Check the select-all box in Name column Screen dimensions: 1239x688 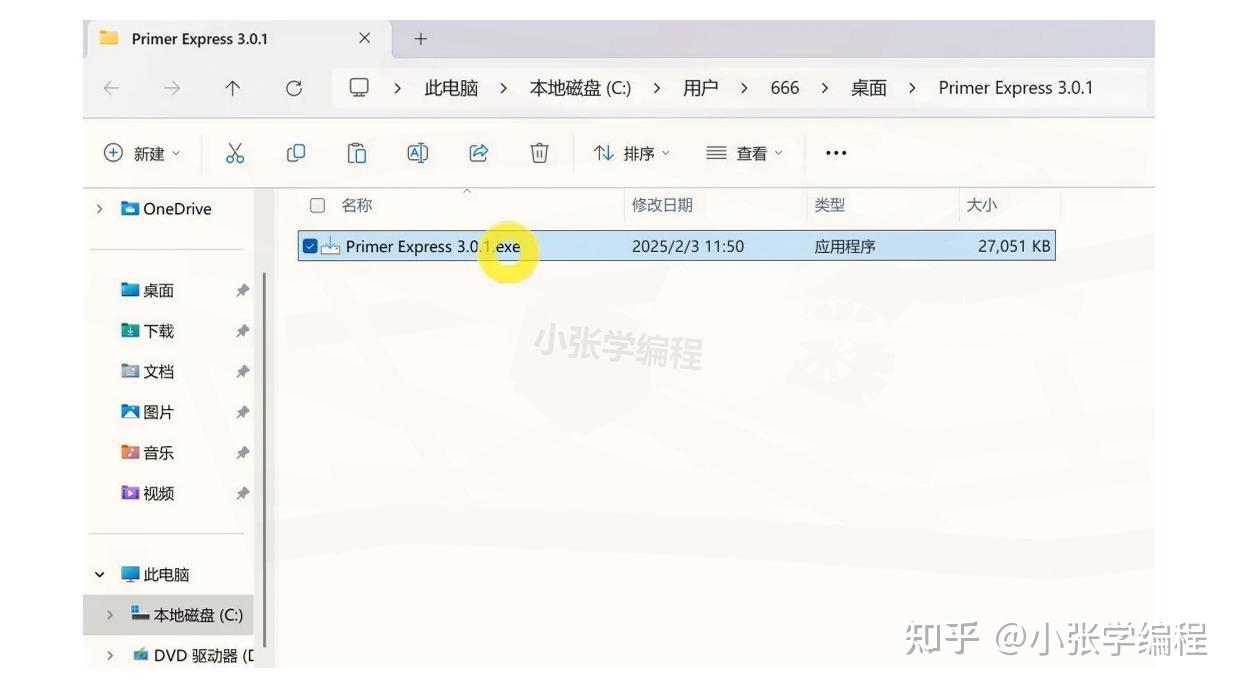click(x=317, y=205)
